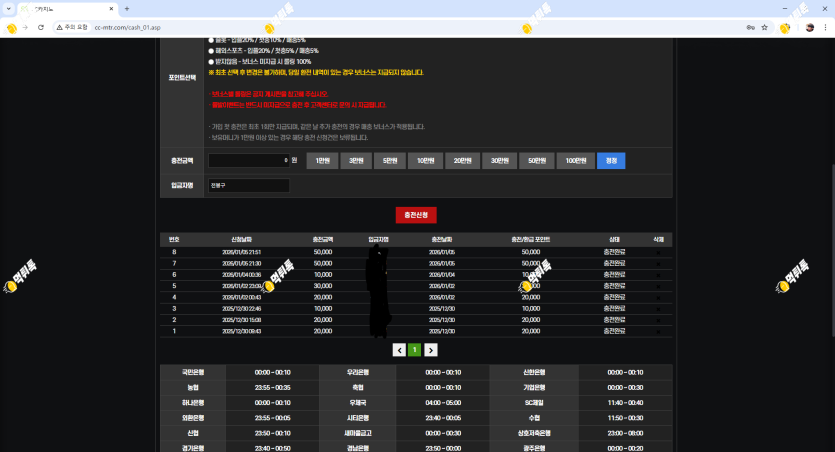The image size is (835, 452).
Task: Click the blue 정정 reset button
Action: (x=610, y=160)
